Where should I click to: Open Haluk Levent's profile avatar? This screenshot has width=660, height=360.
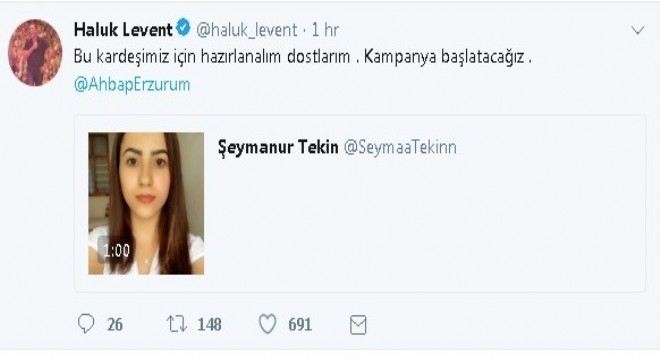(35, 53)
